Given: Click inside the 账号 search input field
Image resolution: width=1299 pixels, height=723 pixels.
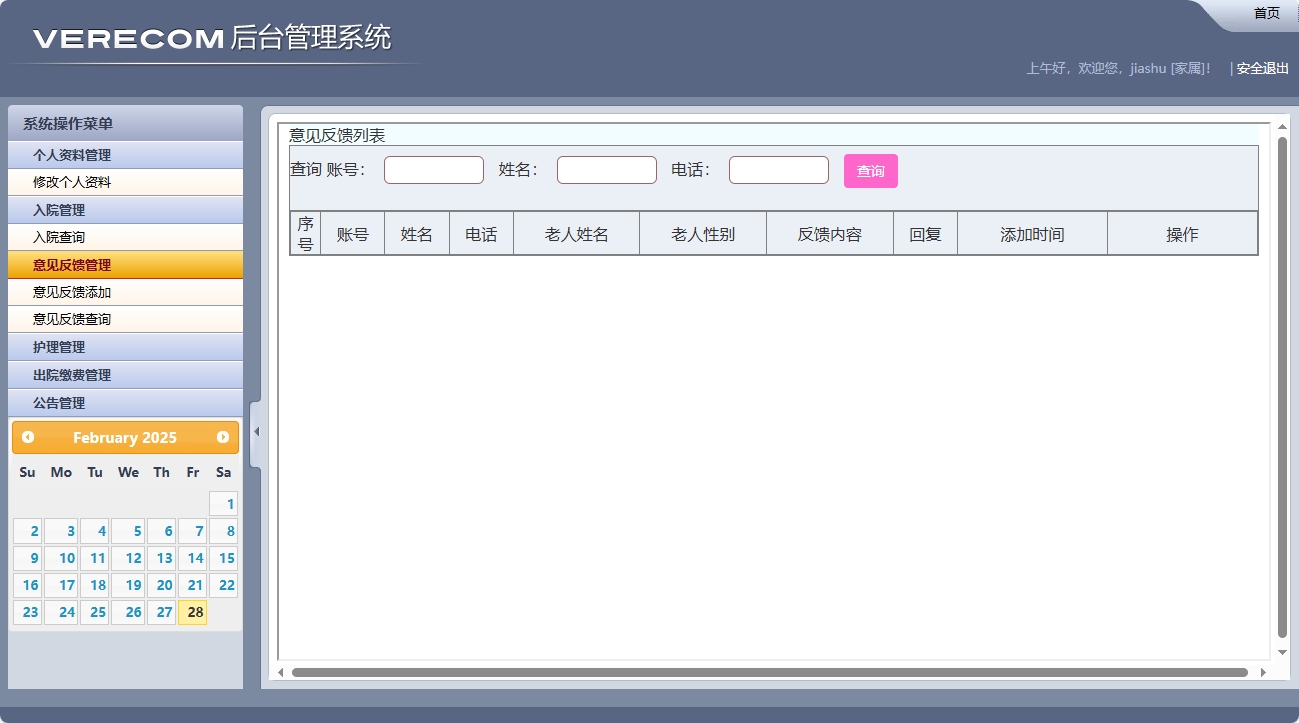Looking at the screenshot, I should (x=433, y=170).
